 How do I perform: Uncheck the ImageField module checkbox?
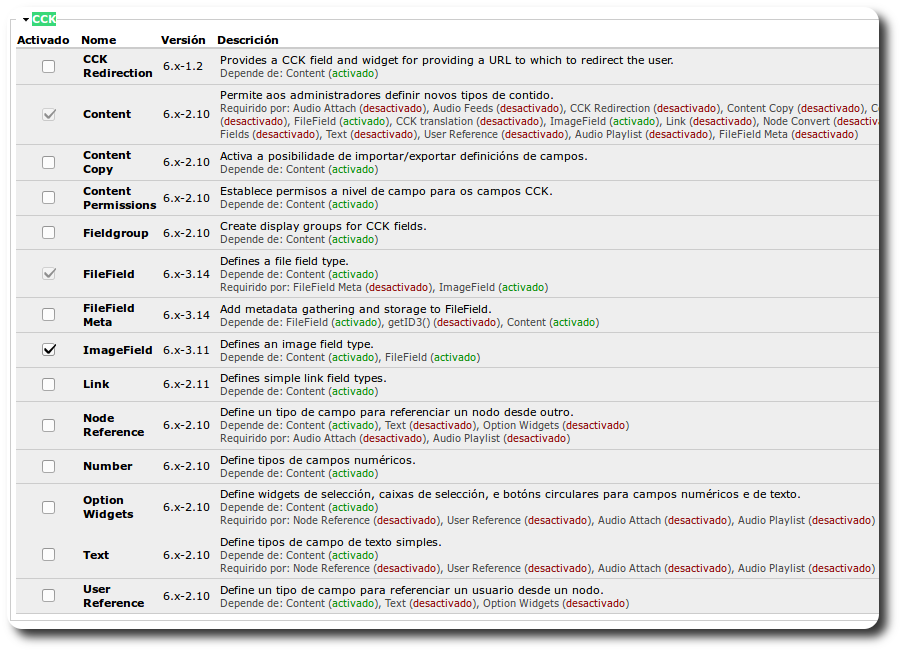[x=49, y=350]
